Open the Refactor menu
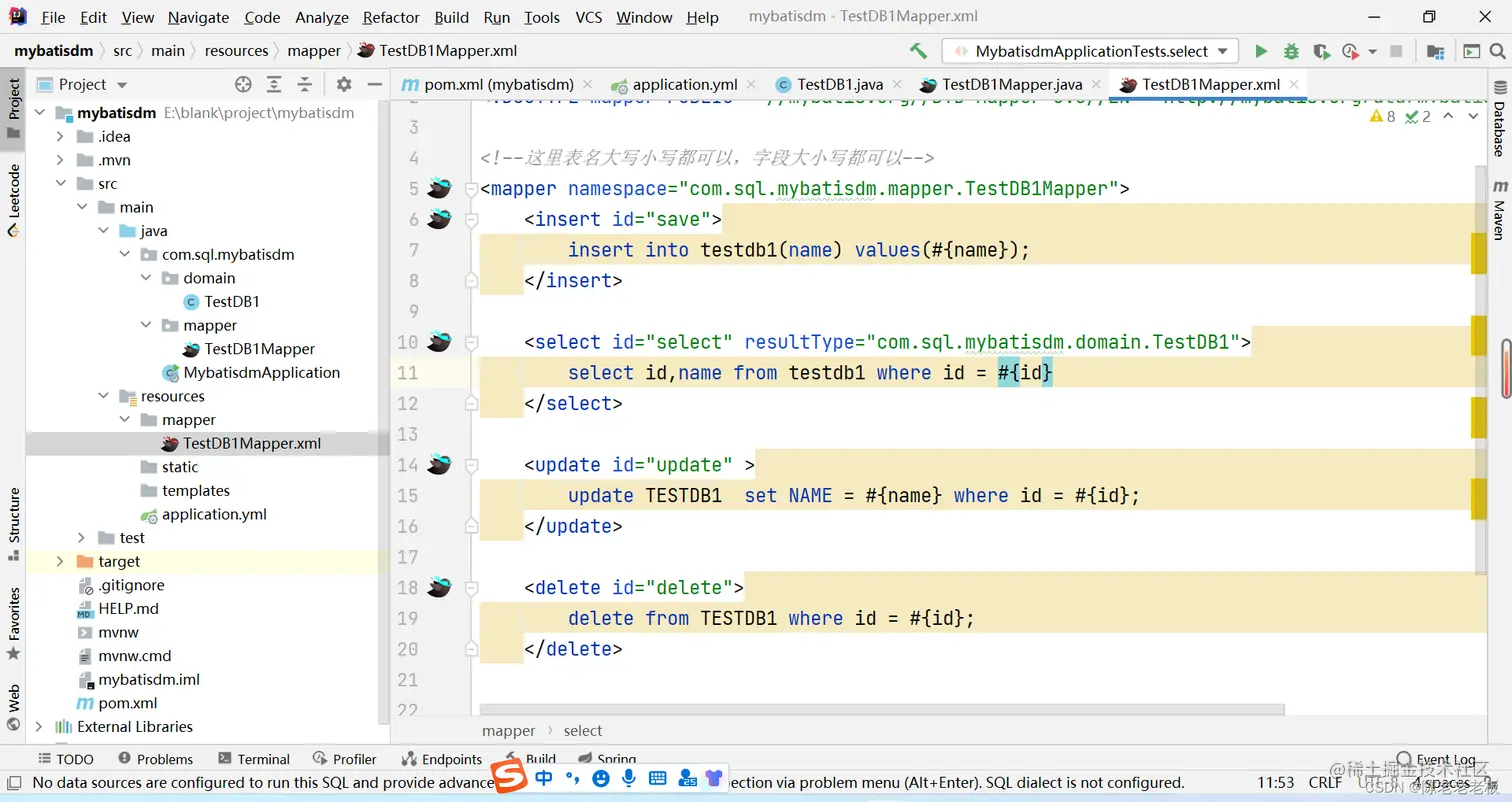This screenshot has width=1512, height=802. pos(391,17)
